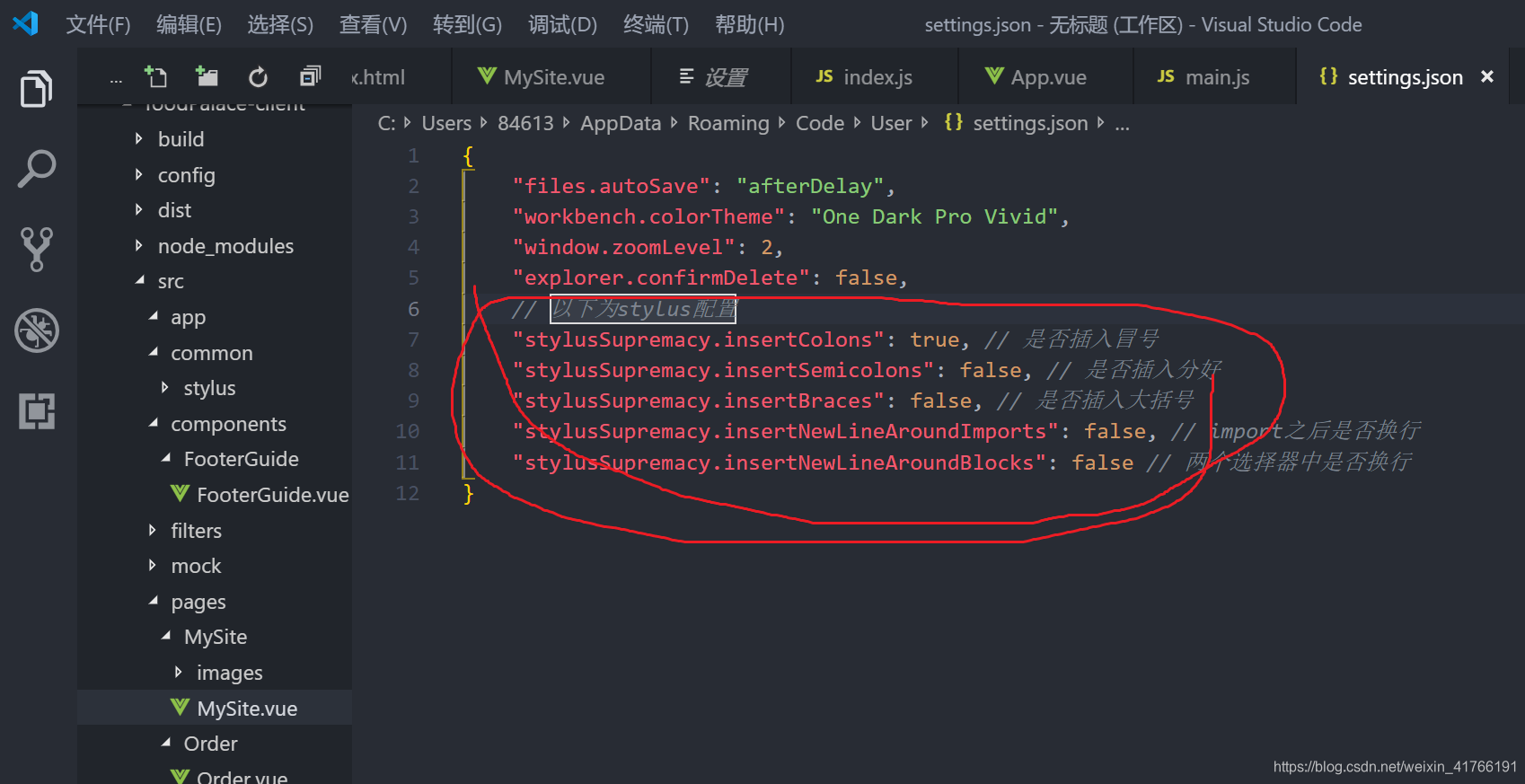
Task: Open the 转到(G) menu
Action: (x=467, y=24)
